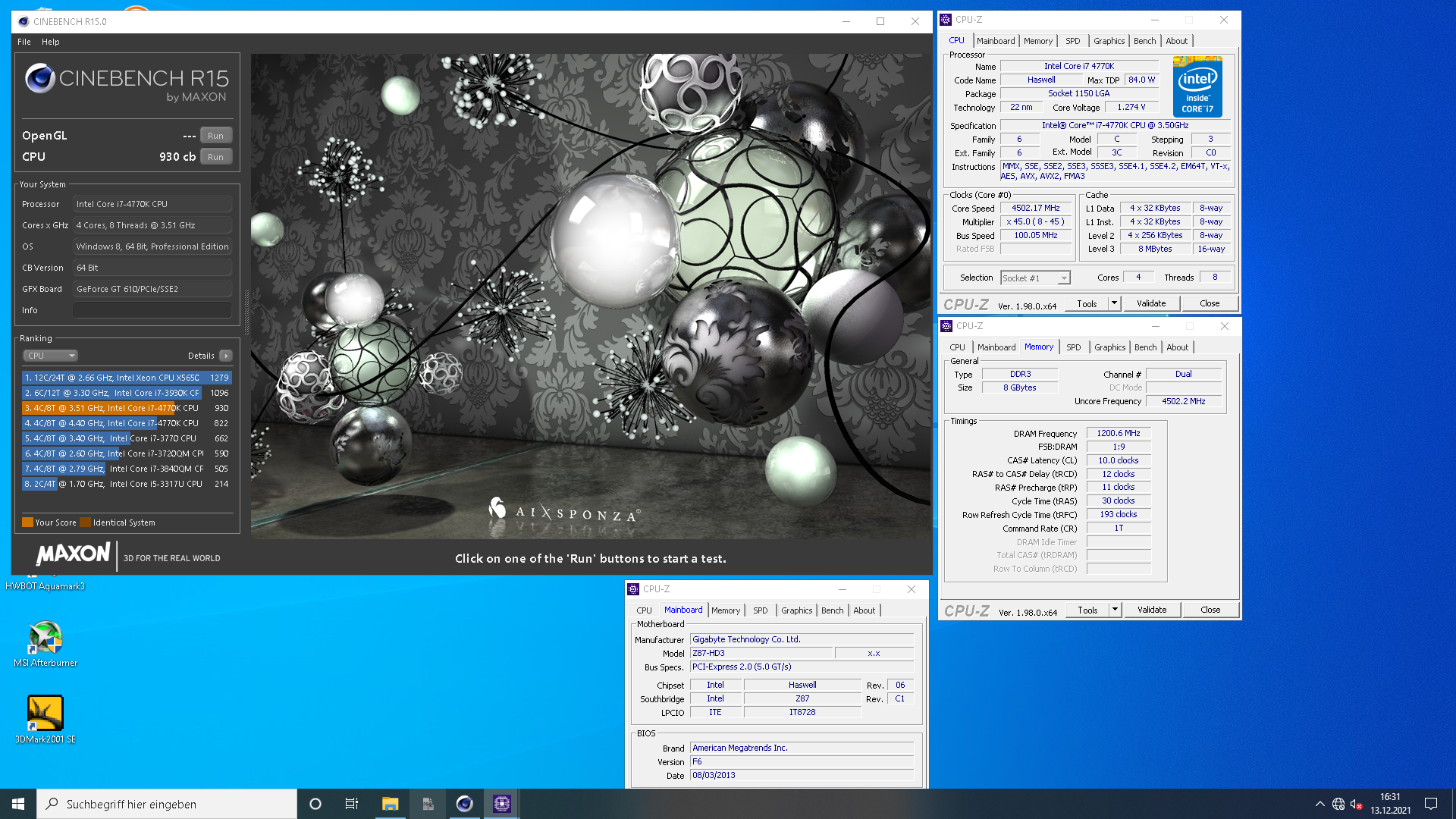Screen dimensions: 1456x819
Task: Switch to SPD tab in top CPU-Z window
Action: [1073, 41]
